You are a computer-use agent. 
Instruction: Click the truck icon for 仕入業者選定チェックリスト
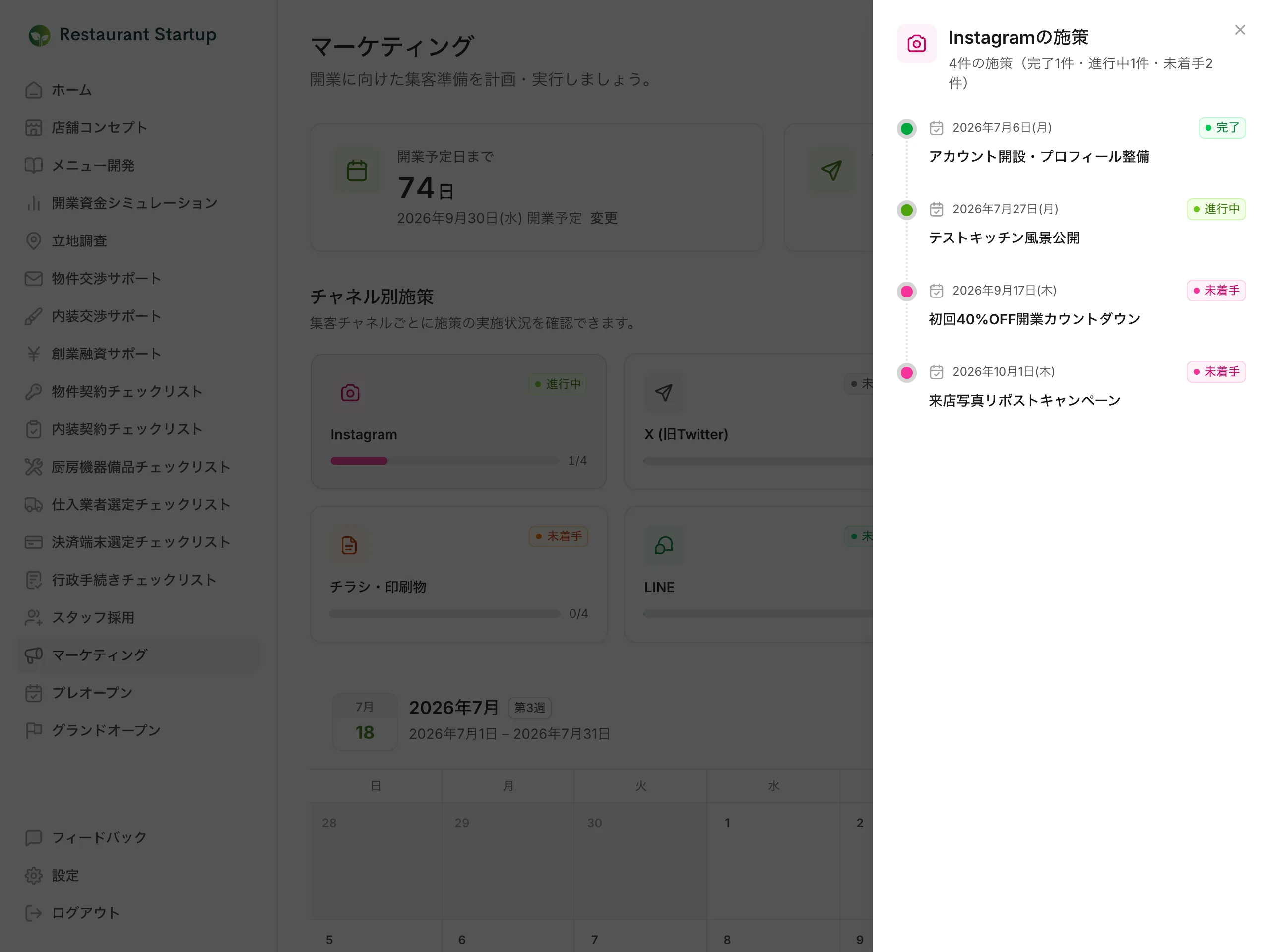34,505
